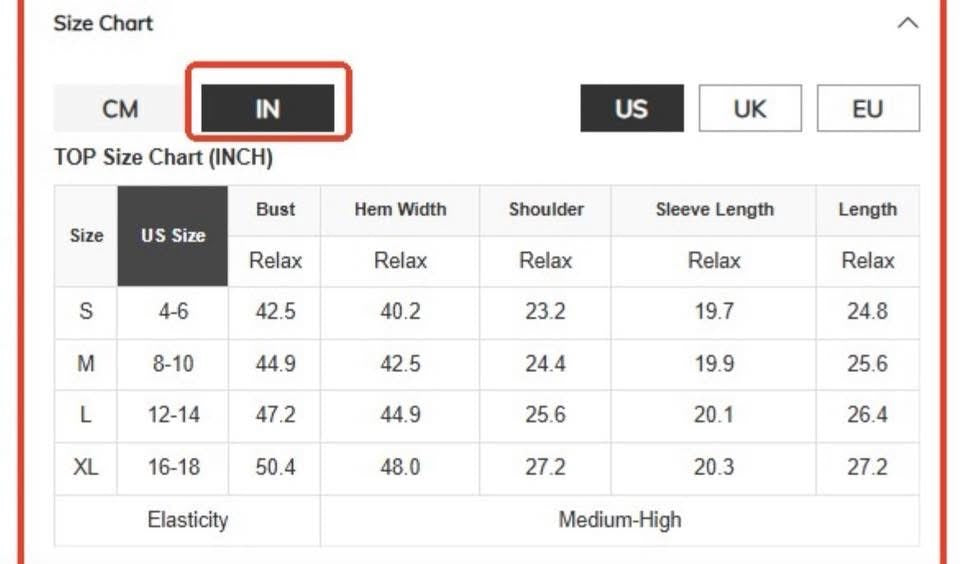
Task: Click the XL size row label
Action: pos(86,467)
